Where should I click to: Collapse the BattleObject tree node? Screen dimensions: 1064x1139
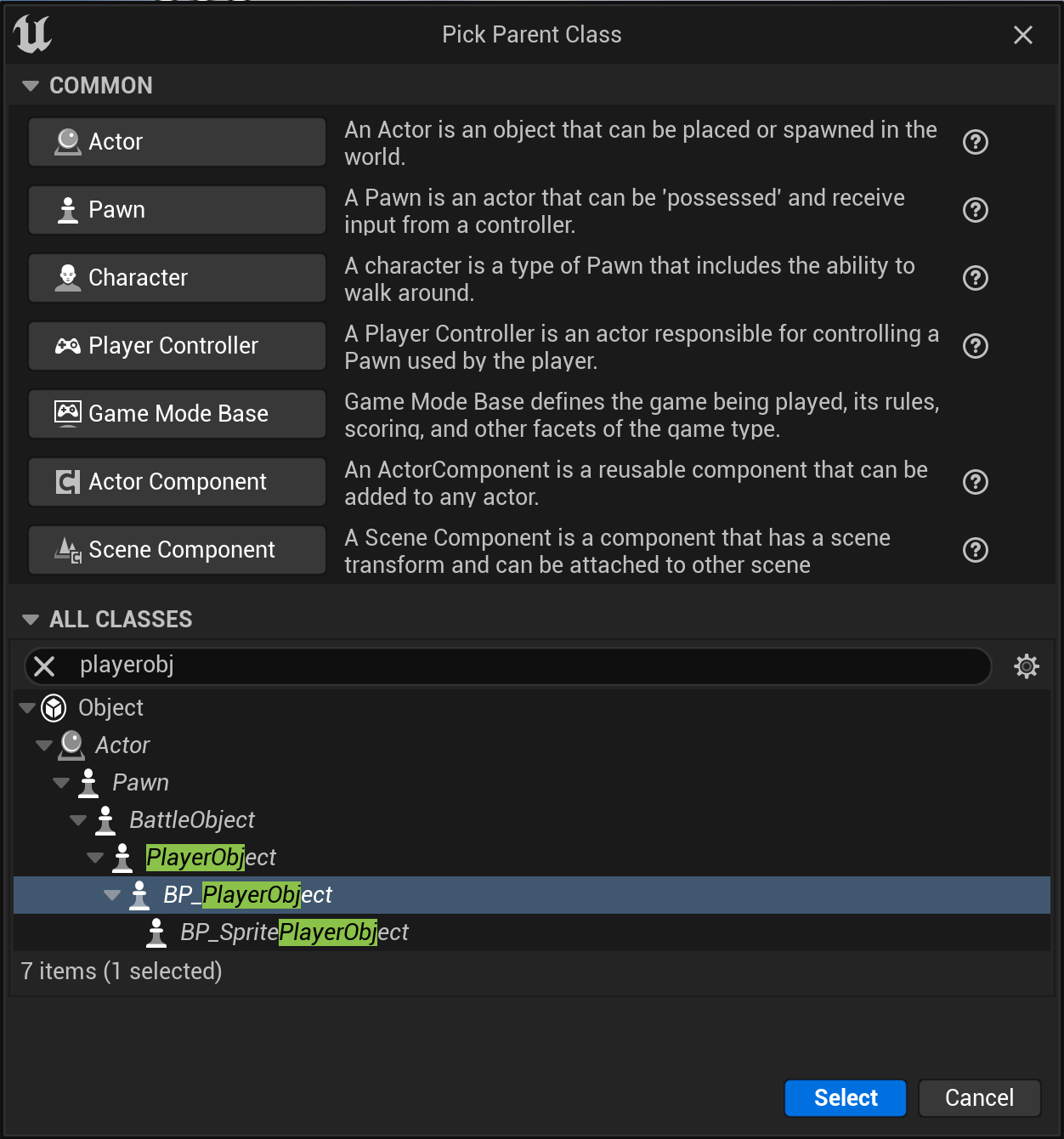tap(77, 819)
